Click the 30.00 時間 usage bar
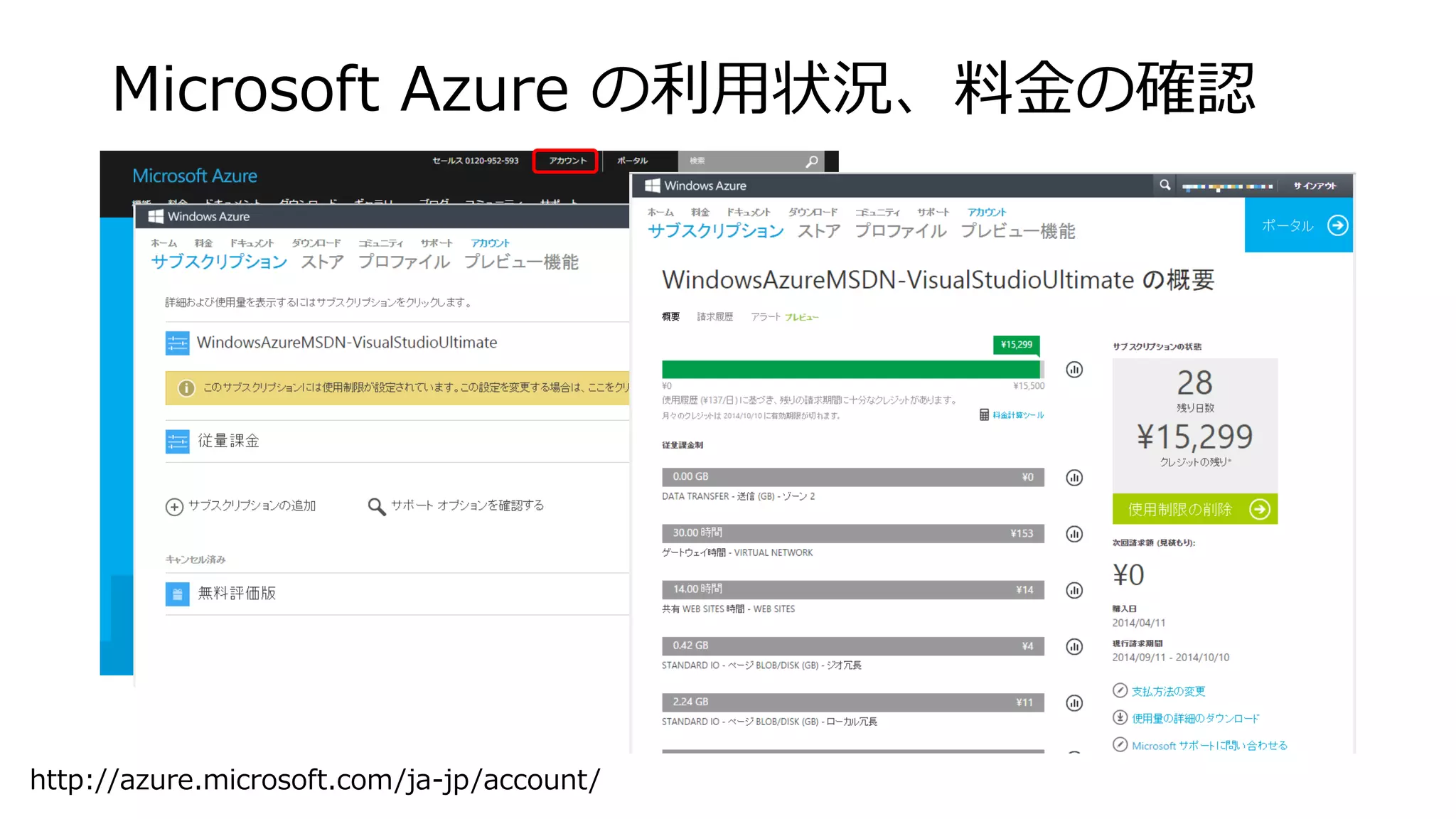Viewport: 1456px width, 819px height. (x=852, y=533)
